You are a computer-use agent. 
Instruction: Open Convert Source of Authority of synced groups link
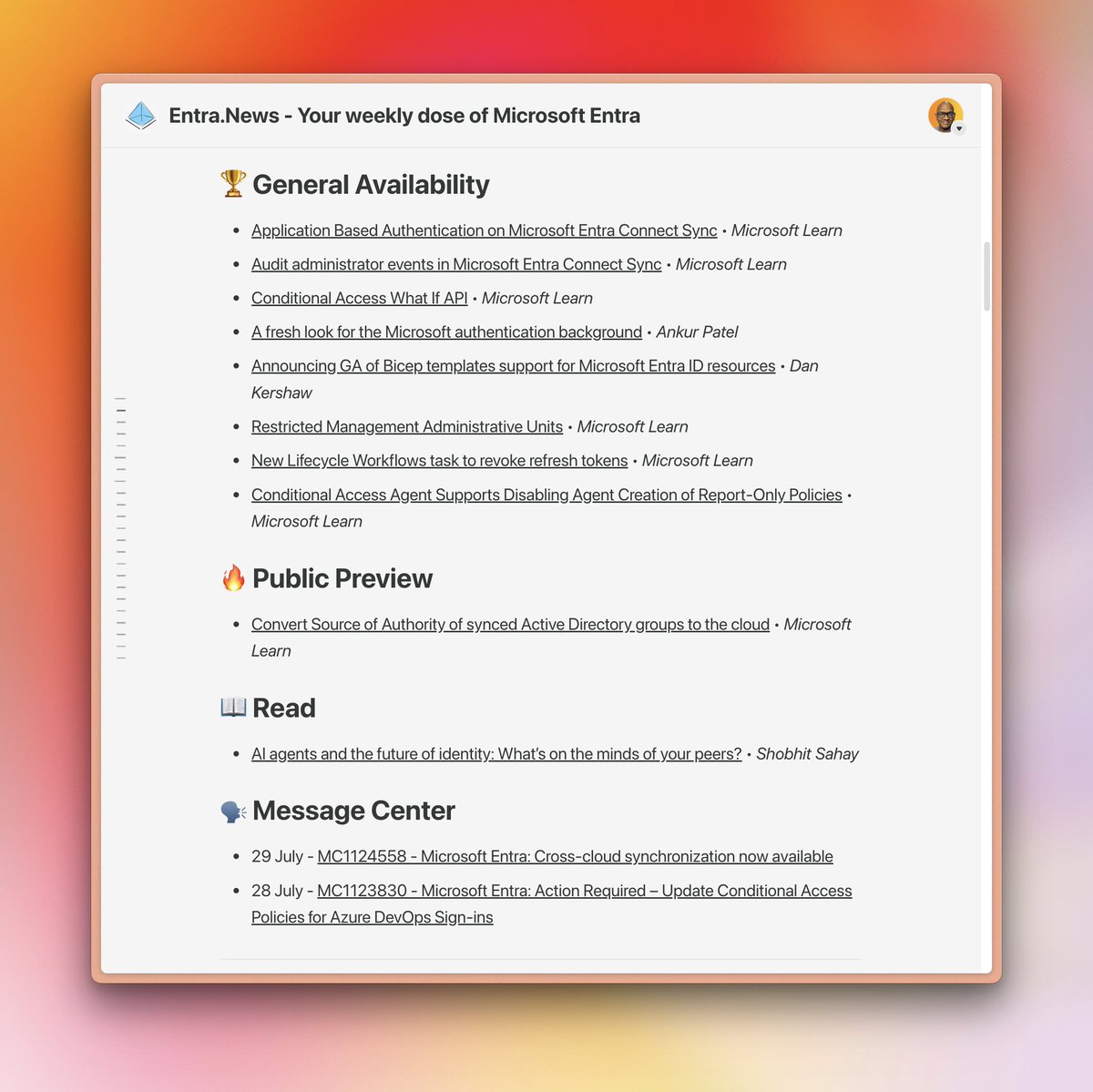click(510, 624)
